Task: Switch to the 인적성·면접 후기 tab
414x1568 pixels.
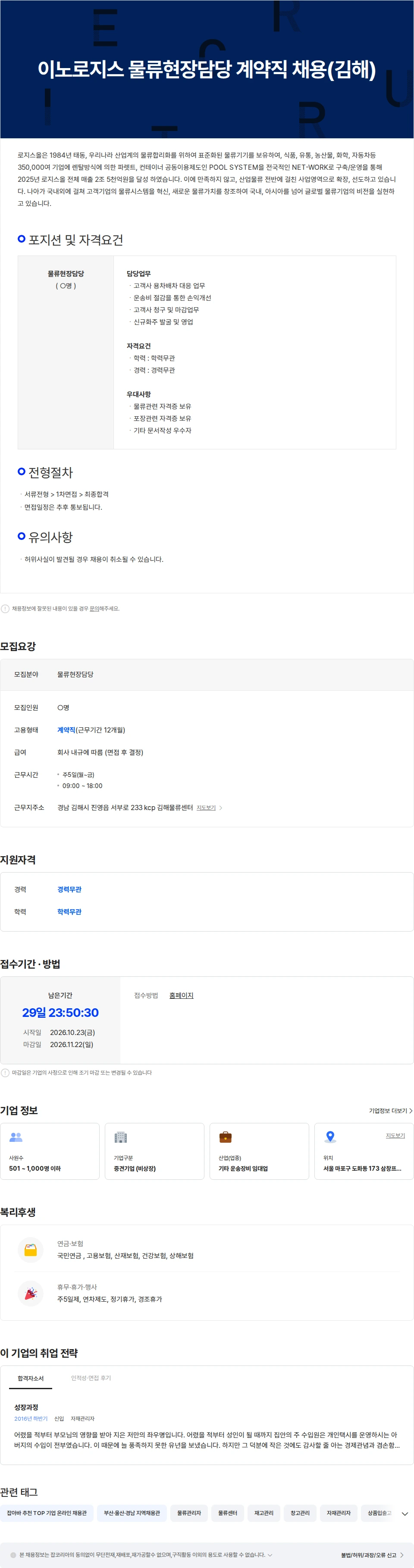Action: [91, 1378]
